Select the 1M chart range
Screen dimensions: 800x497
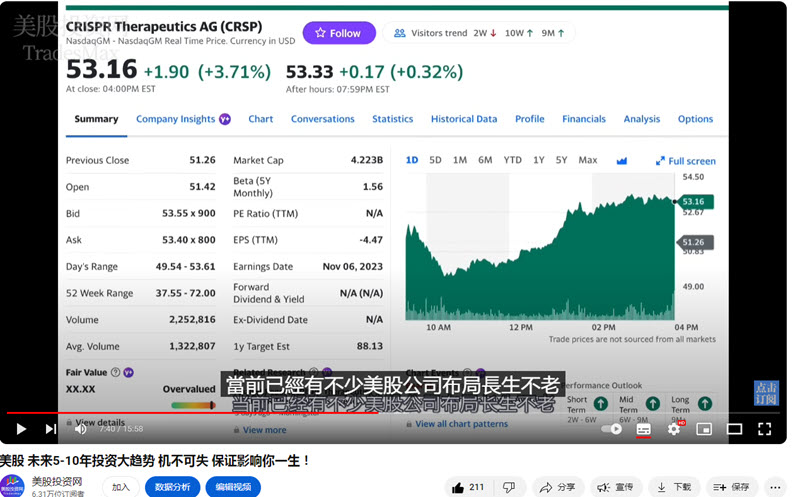point(460,160)
